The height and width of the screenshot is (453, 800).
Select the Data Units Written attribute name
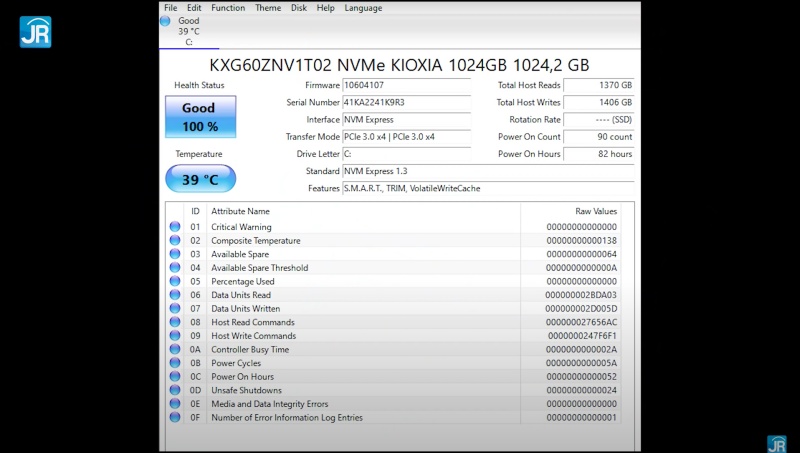tap(245, 309)
